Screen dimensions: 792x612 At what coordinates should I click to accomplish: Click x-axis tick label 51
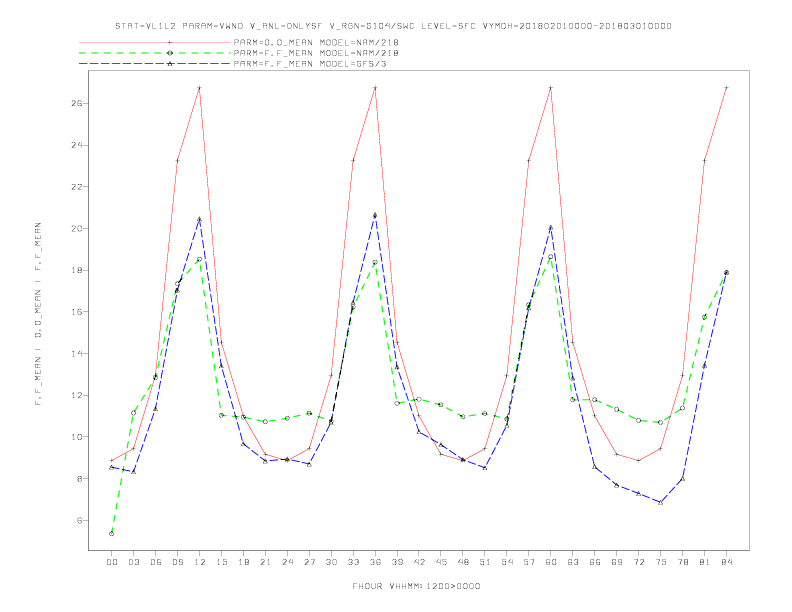tap(485, 562)
